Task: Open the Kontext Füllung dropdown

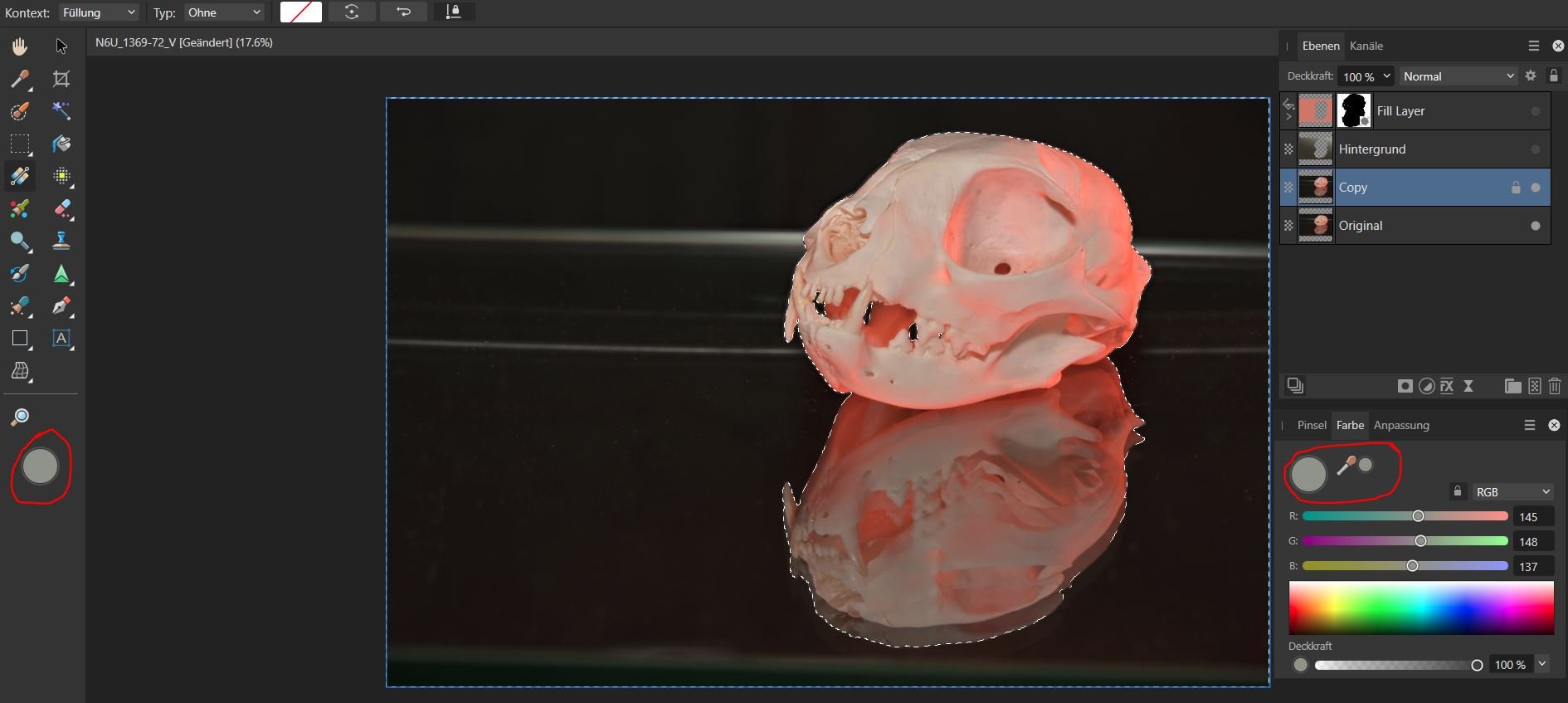Action: 99,12
